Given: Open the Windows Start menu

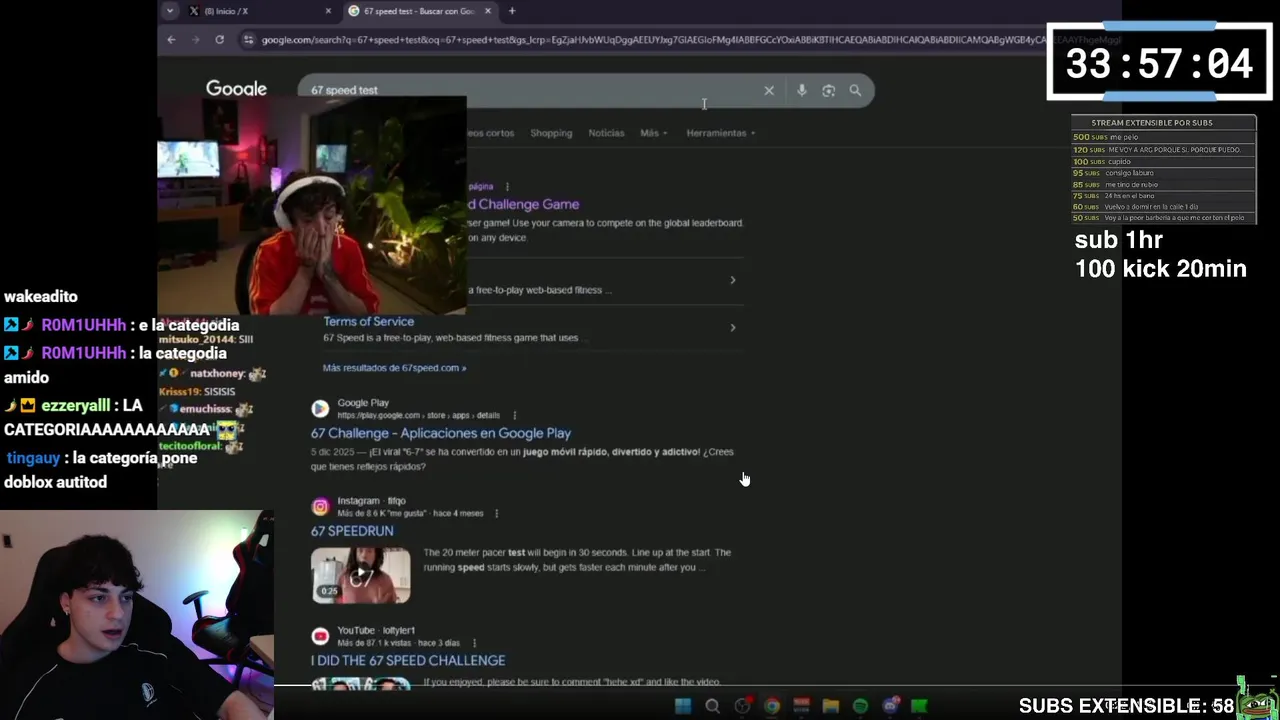Looking at the screenshot, I should tap(683, 706).
